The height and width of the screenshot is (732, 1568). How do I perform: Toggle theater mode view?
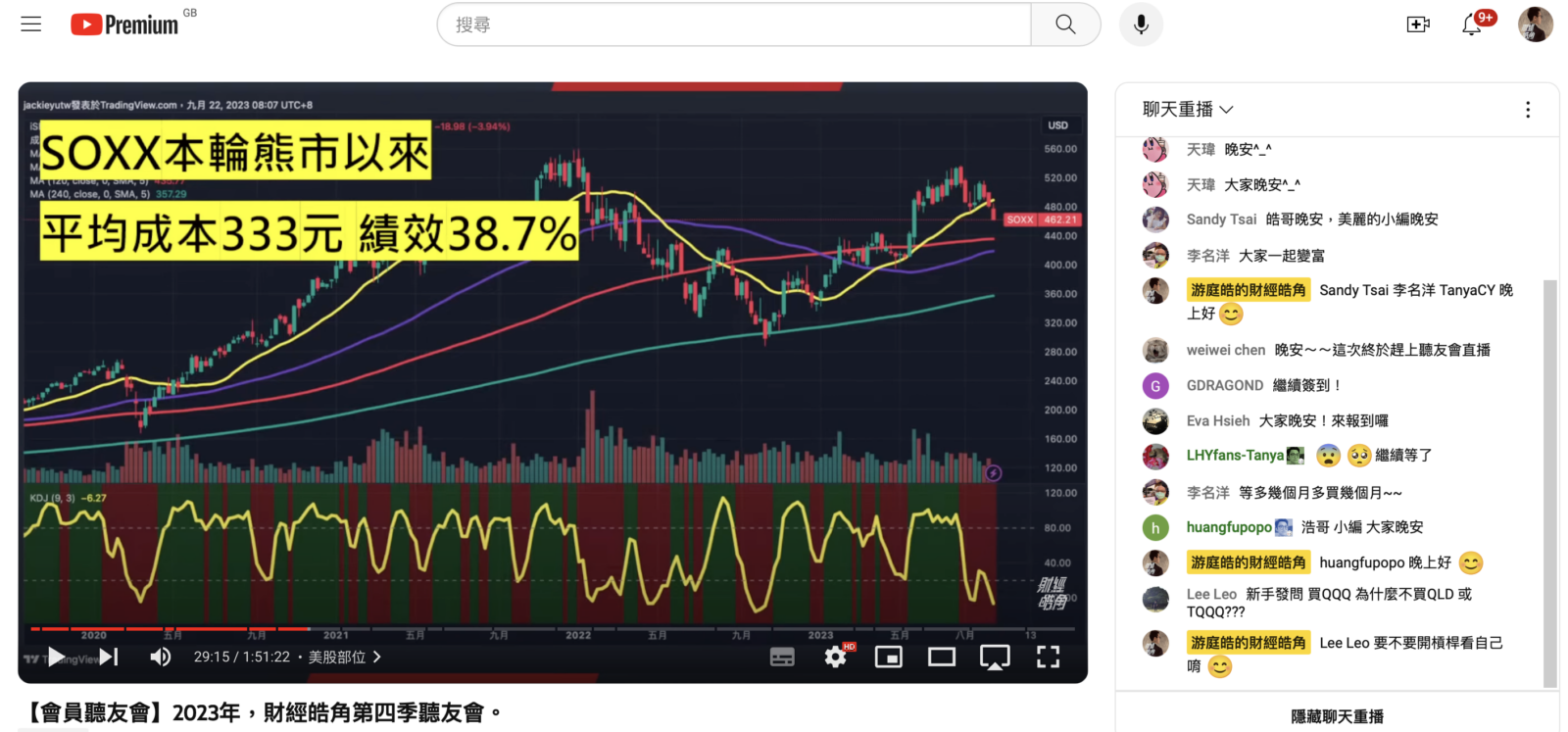[x=941, y=657]
